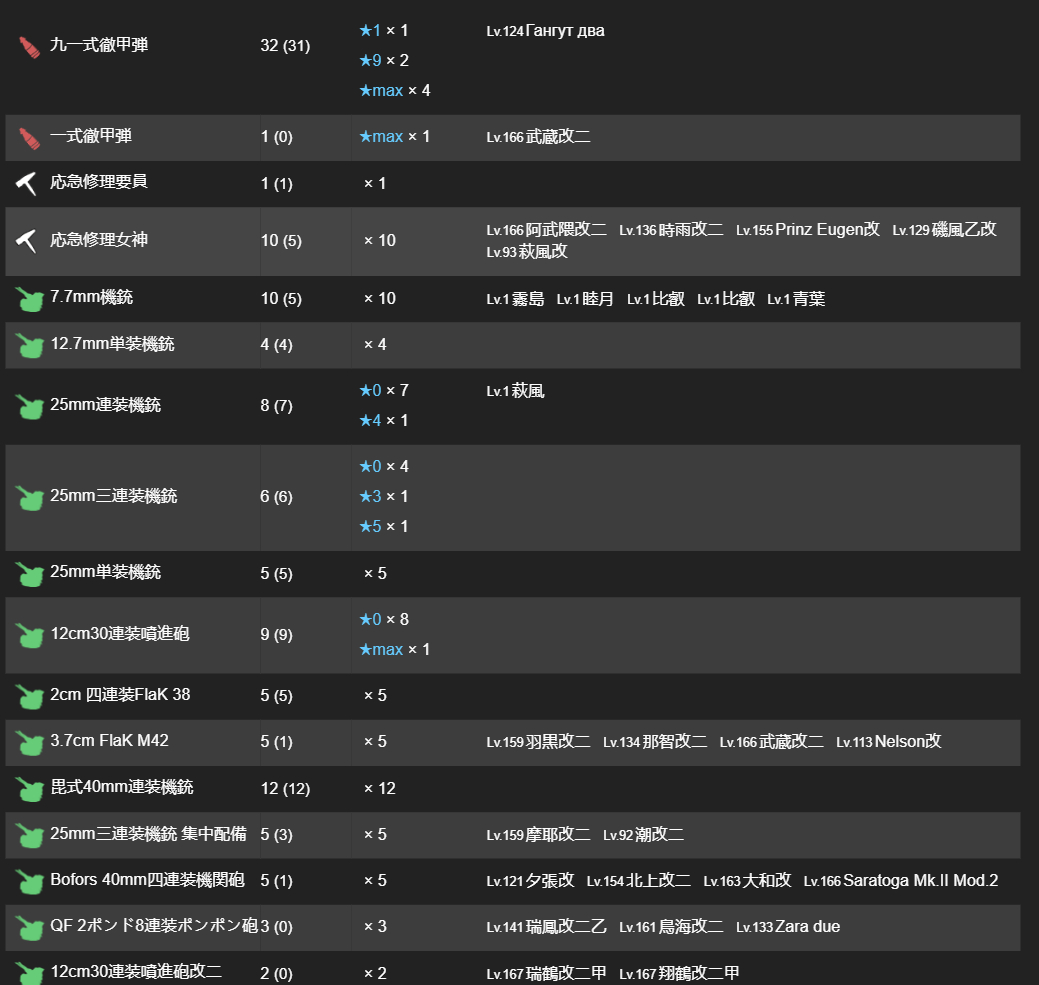Click ship Lv.136 時雨改二

tap(671, 230)
